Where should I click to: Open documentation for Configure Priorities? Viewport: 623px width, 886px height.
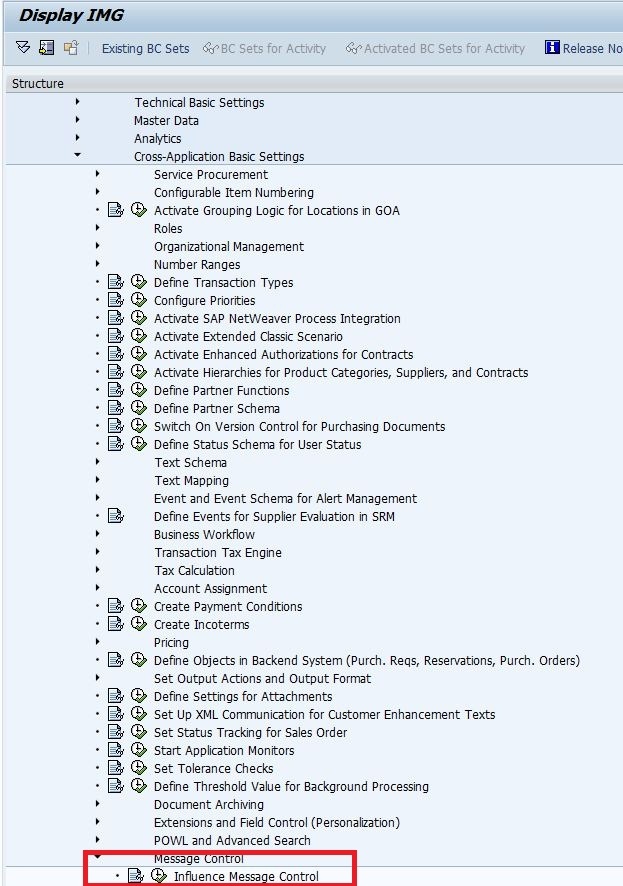tap(116, 300)
